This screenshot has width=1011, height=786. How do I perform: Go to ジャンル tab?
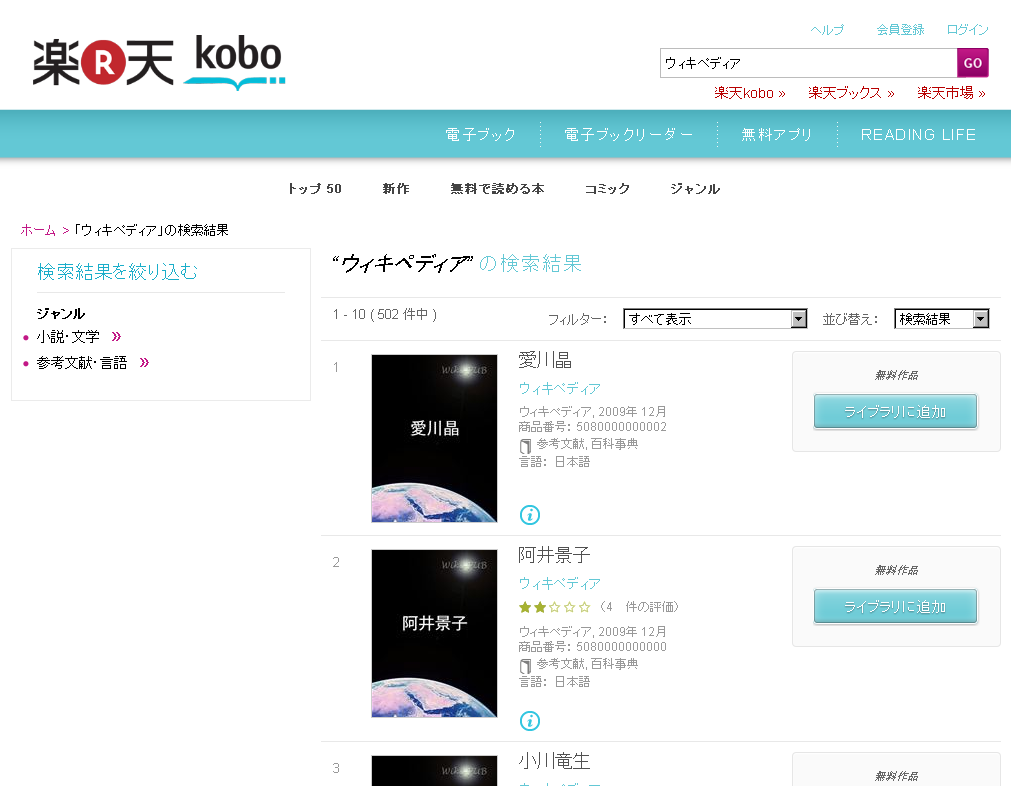click(x=694, y=188)
